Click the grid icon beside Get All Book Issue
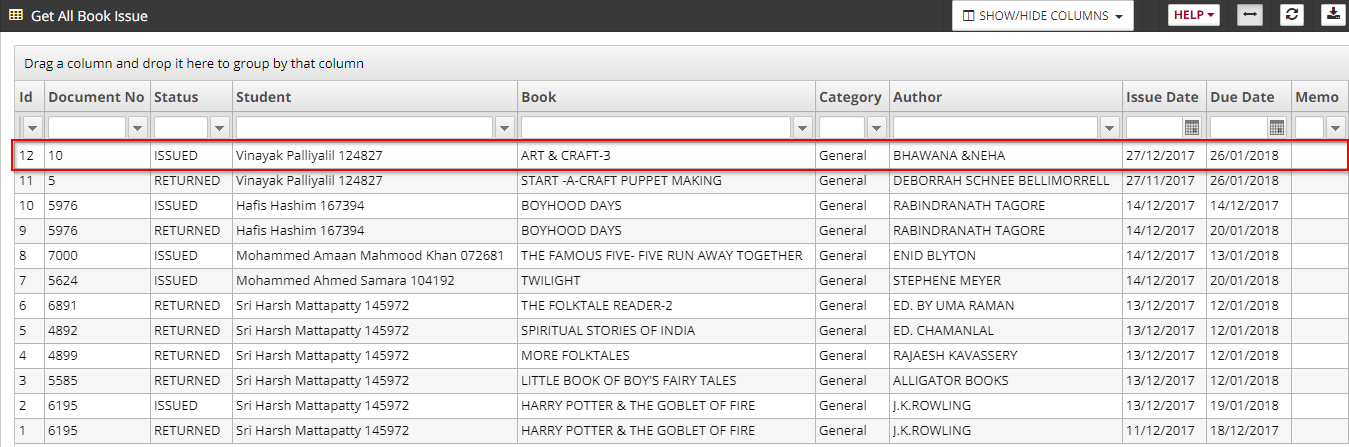Screen dimensions: 1349x447 (x=16, y=15)
